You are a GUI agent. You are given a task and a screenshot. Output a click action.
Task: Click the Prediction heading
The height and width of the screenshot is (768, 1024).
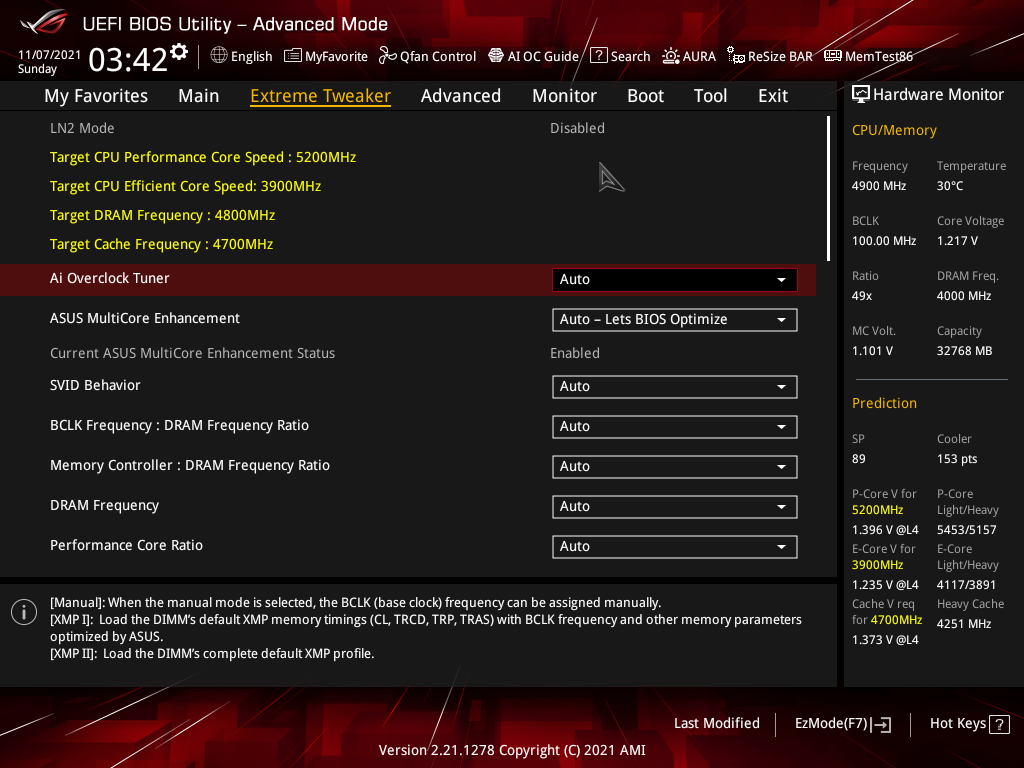point(884,404)
